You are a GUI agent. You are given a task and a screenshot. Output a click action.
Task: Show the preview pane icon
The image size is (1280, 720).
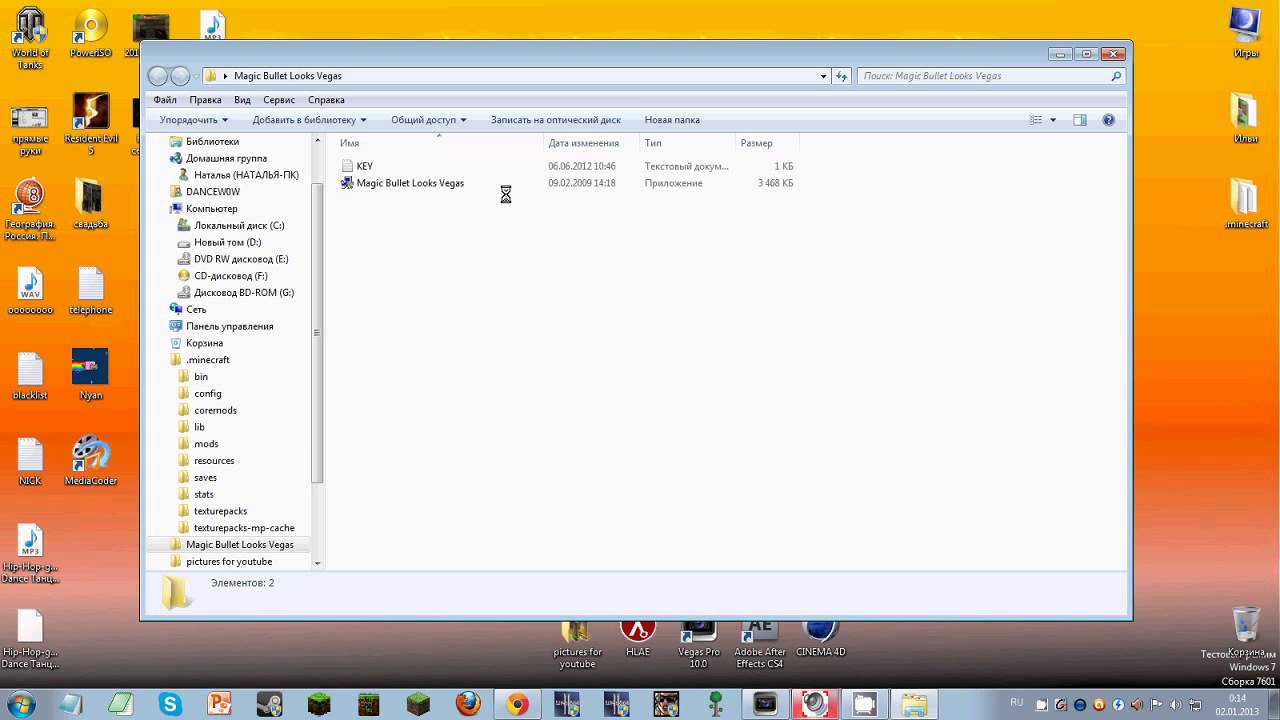pyautogui.click(x=1079, y=120)
